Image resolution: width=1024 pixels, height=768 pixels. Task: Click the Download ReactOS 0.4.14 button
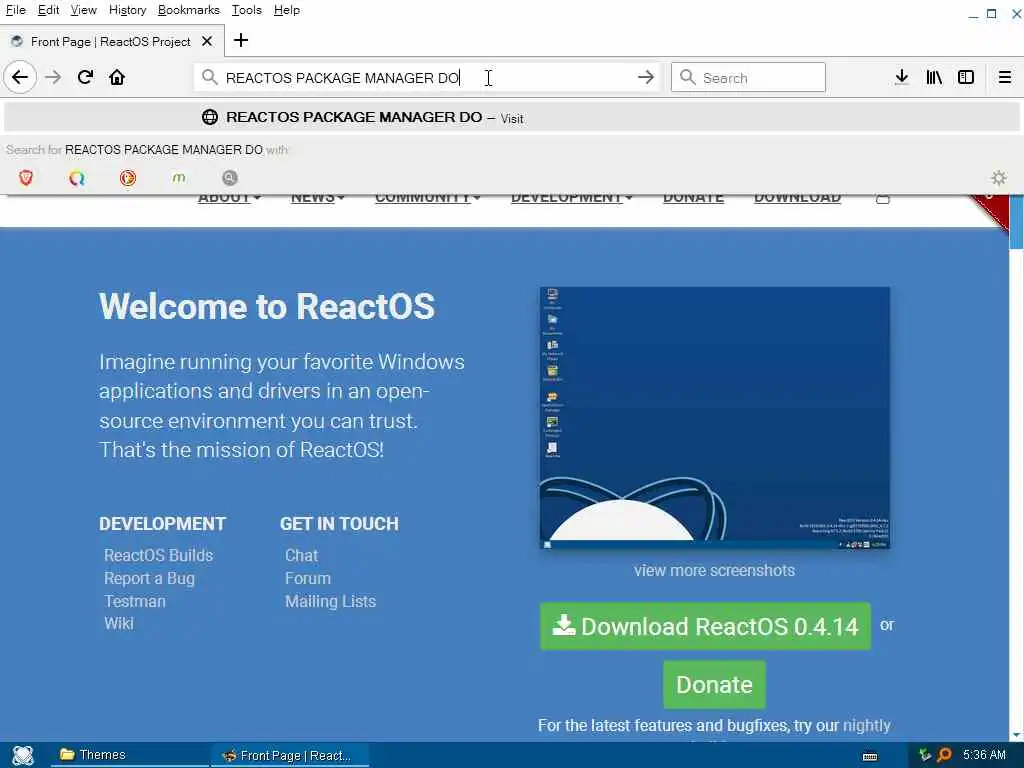coord(705,626)
